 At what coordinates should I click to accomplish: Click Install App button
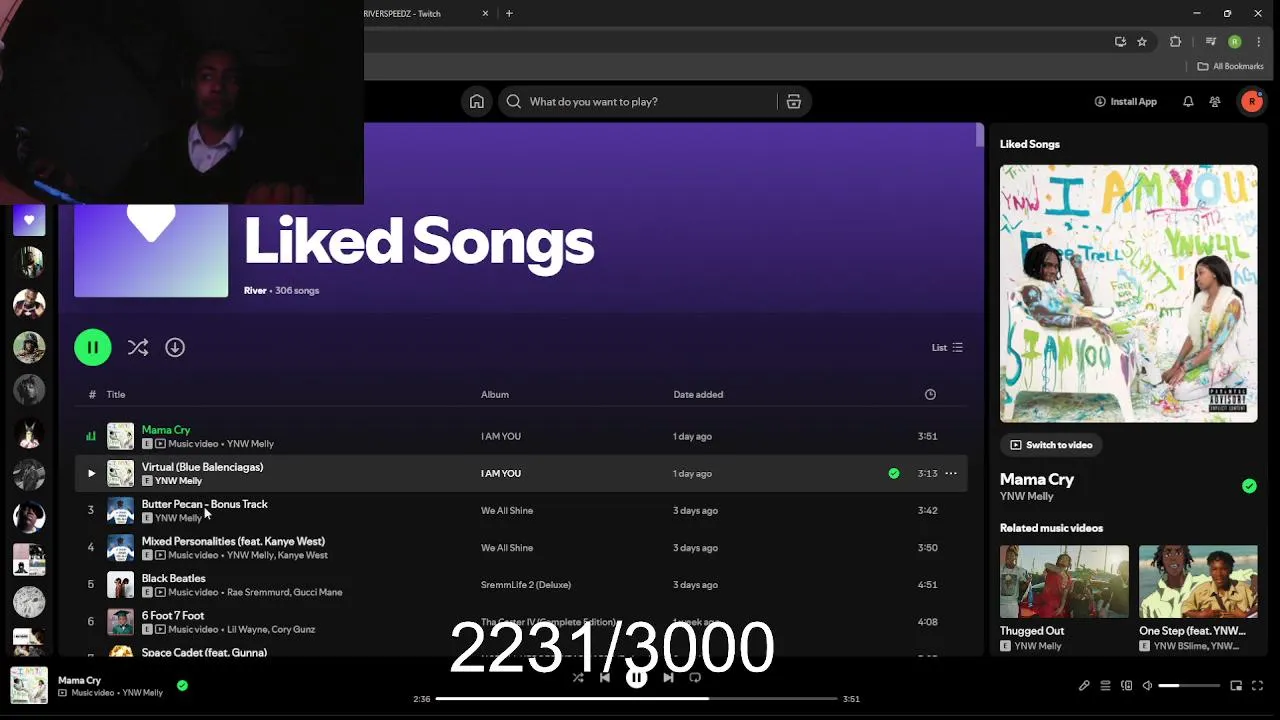(x=1126, y=101)
